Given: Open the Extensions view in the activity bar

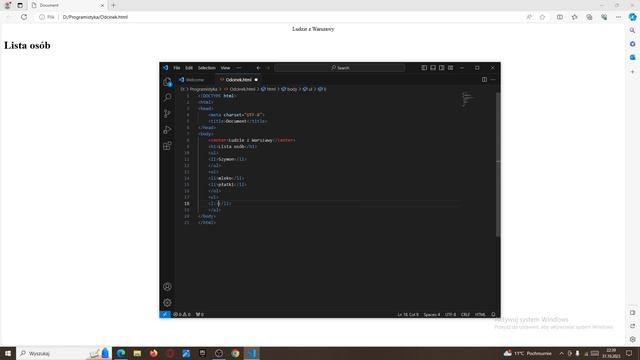Looking at the screenshot, I should 167,146.
